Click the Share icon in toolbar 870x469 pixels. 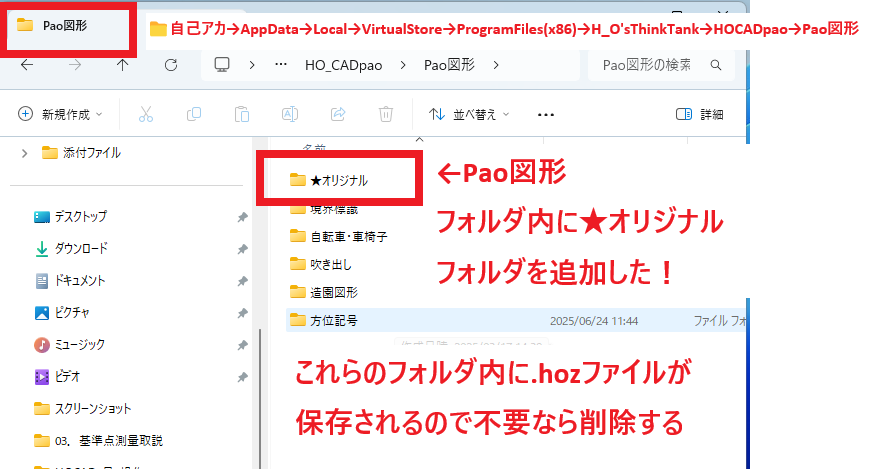338,114
